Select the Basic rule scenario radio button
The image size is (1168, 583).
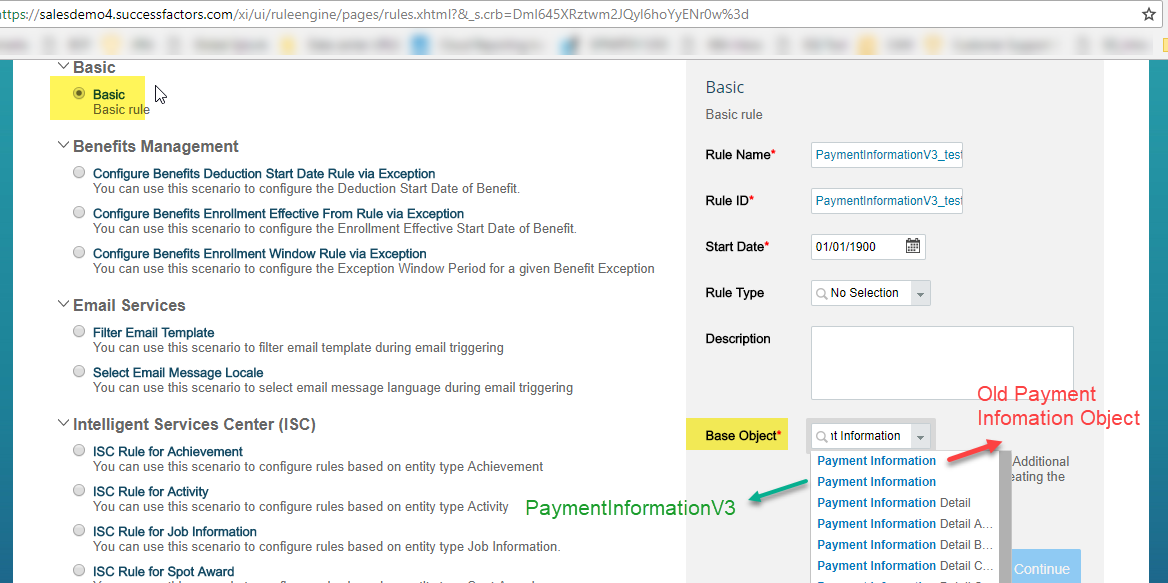click(79, 94)
